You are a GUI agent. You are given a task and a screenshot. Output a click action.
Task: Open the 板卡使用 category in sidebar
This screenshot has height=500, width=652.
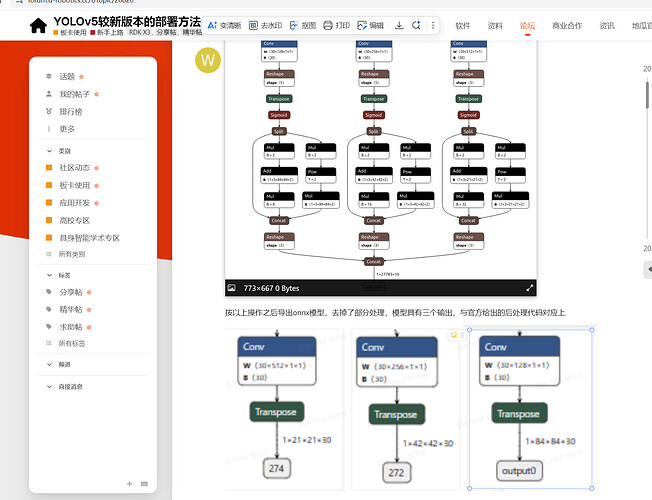(74, 185)
